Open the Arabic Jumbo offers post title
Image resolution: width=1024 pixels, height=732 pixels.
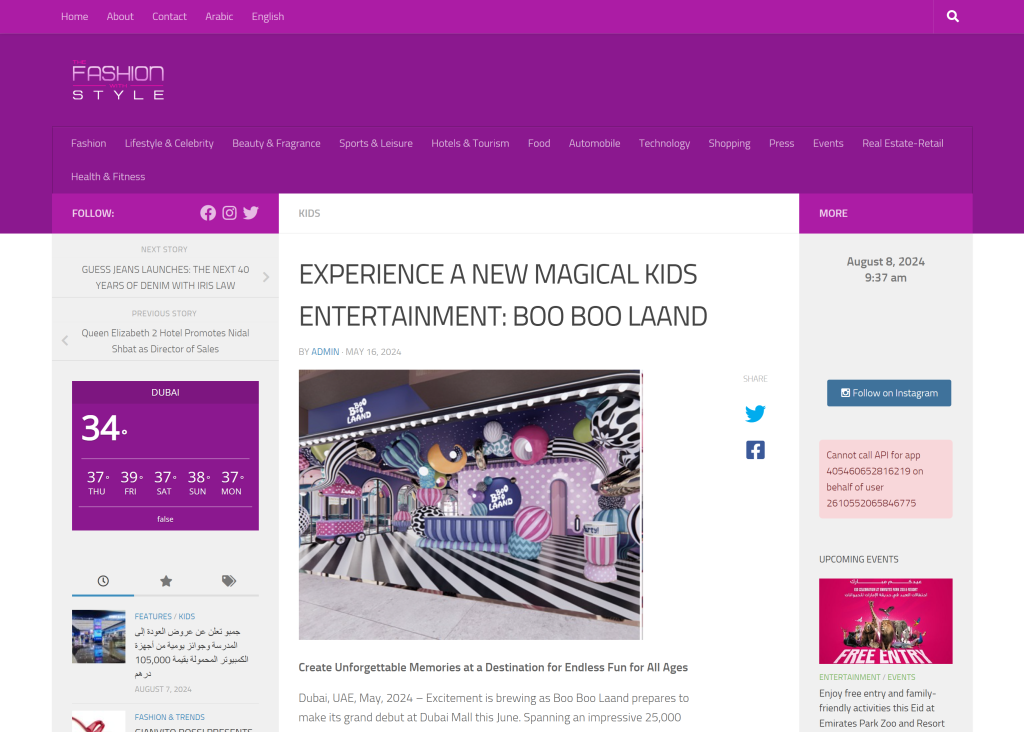191,652
